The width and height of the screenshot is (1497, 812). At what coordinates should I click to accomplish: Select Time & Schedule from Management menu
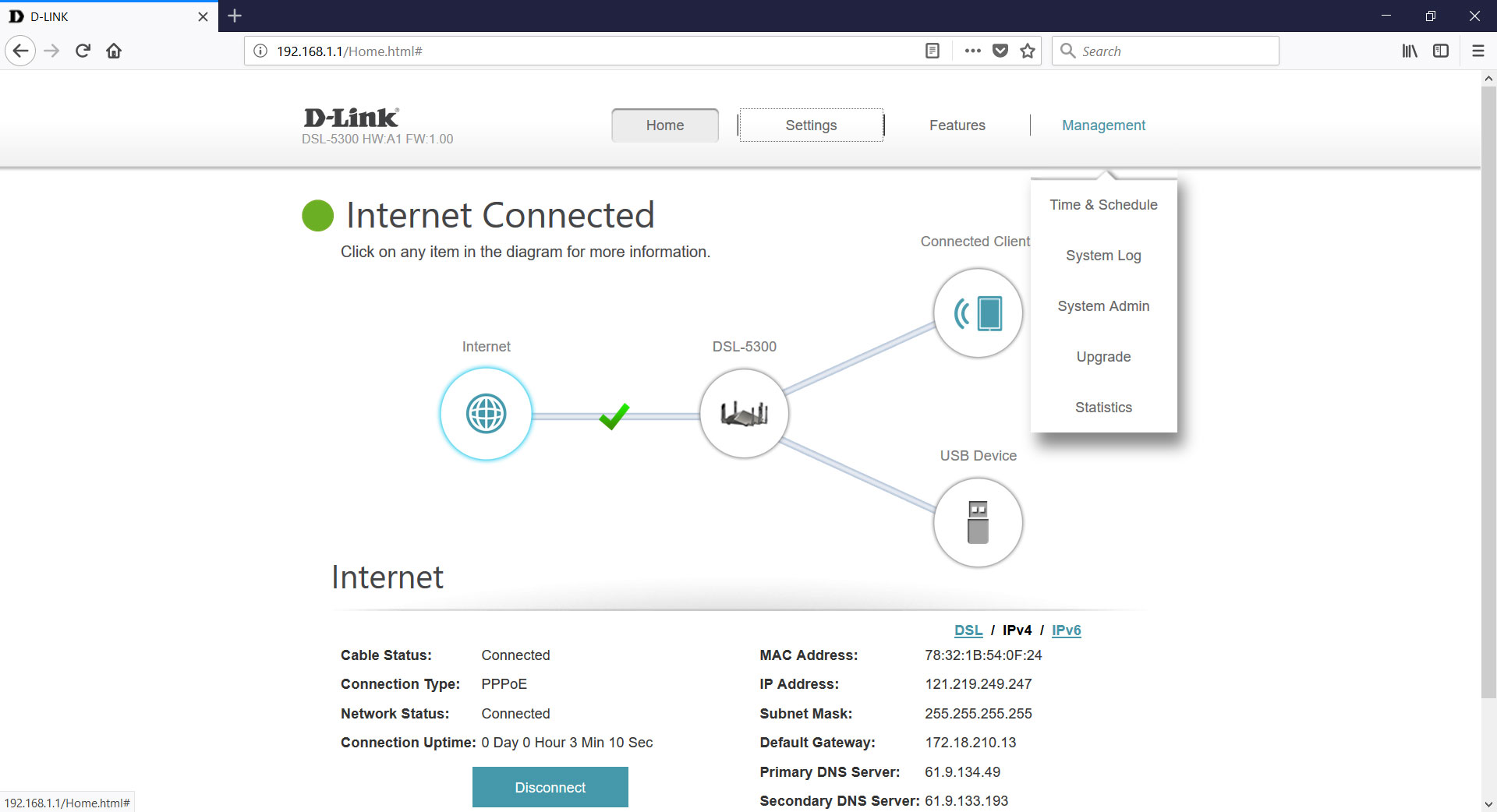[x=1103, y=205]
